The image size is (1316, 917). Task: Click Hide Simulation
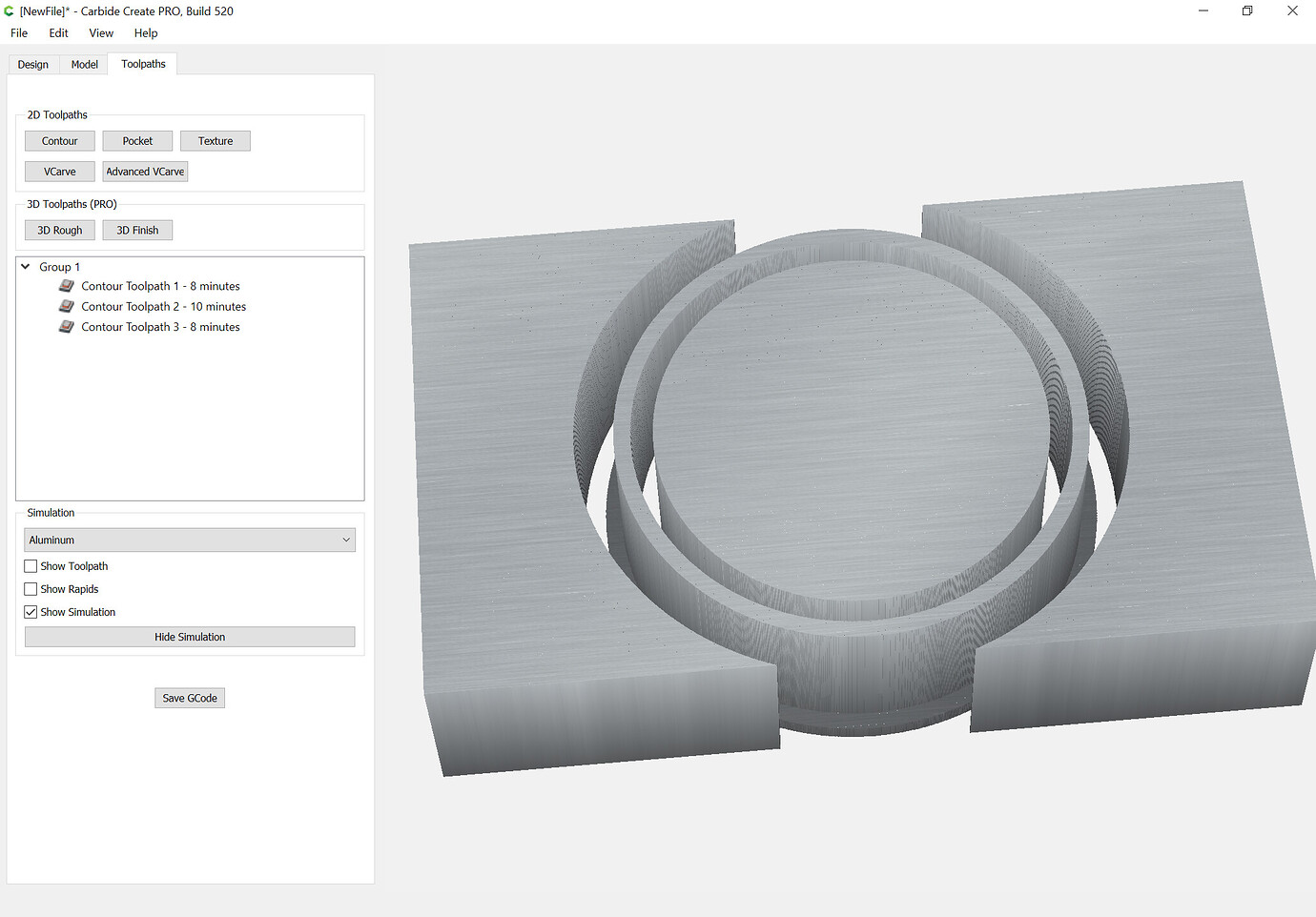pos(189,636)
